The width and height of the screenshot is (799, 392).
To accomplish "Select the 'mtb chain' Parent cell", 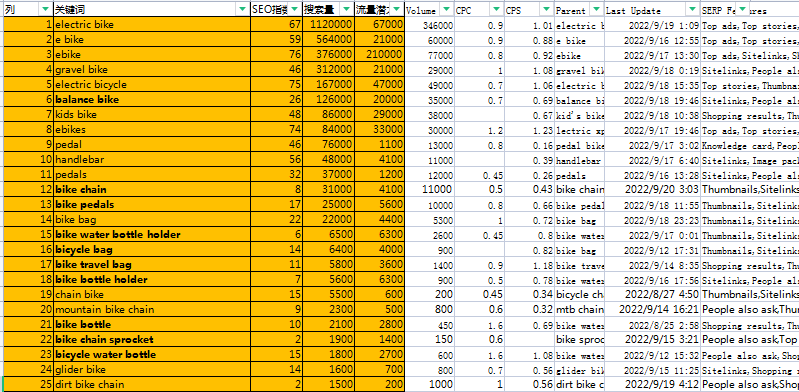I will [579, 309].
